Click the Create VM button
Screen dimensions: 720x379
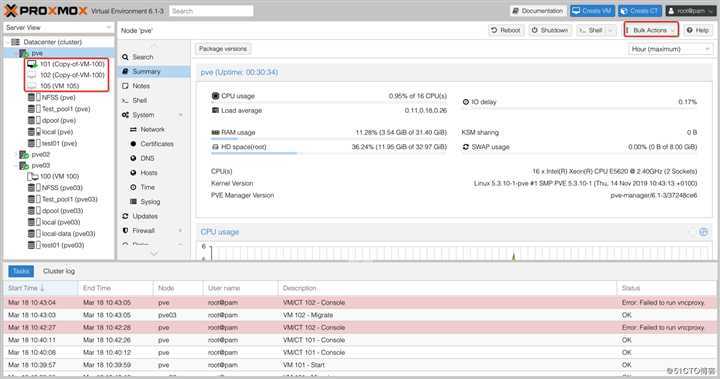(x=592, y=11)
